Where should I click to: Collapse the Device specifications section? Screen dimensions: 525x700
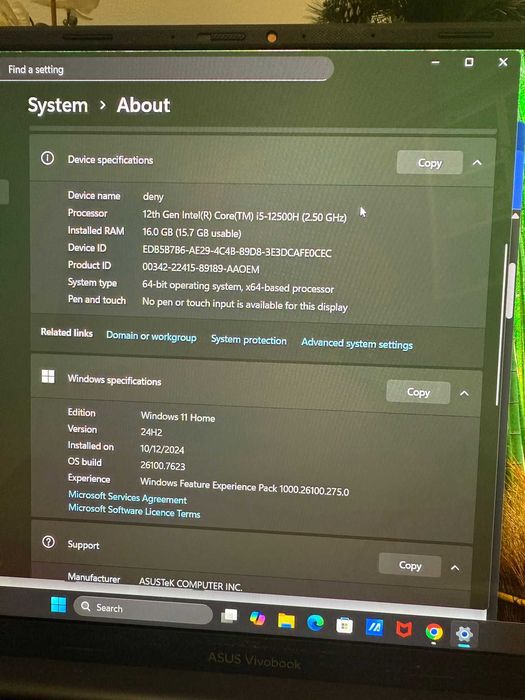(x=477, y=163)
